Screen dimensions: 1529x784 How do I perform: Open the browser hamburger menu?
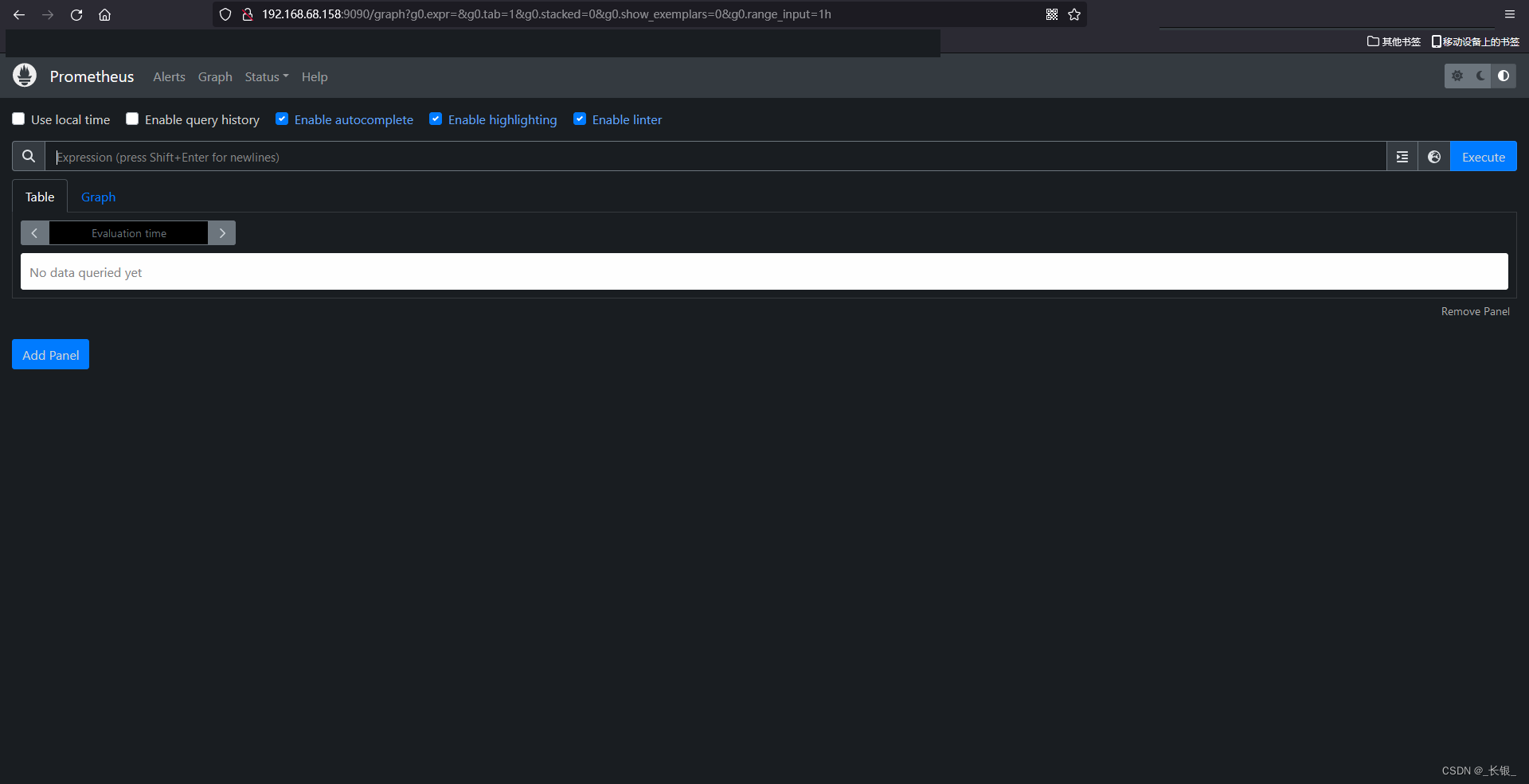click(1510, 14)
